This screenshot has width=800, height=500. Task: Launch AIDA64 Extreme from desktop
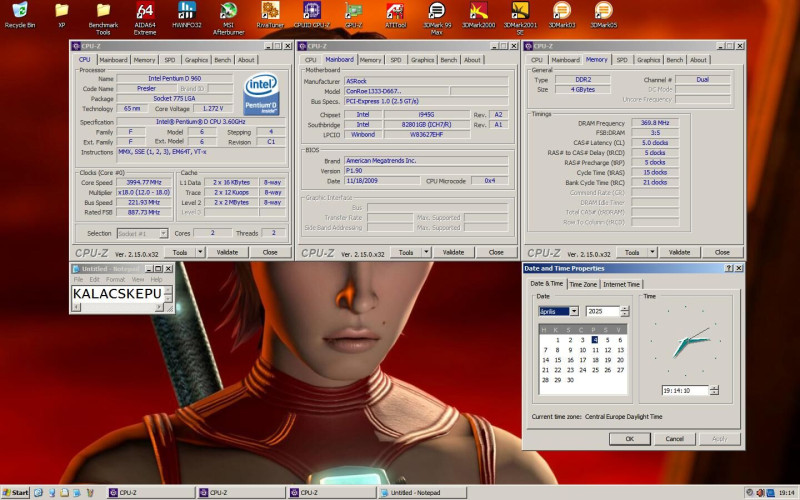tap(145, 18)
